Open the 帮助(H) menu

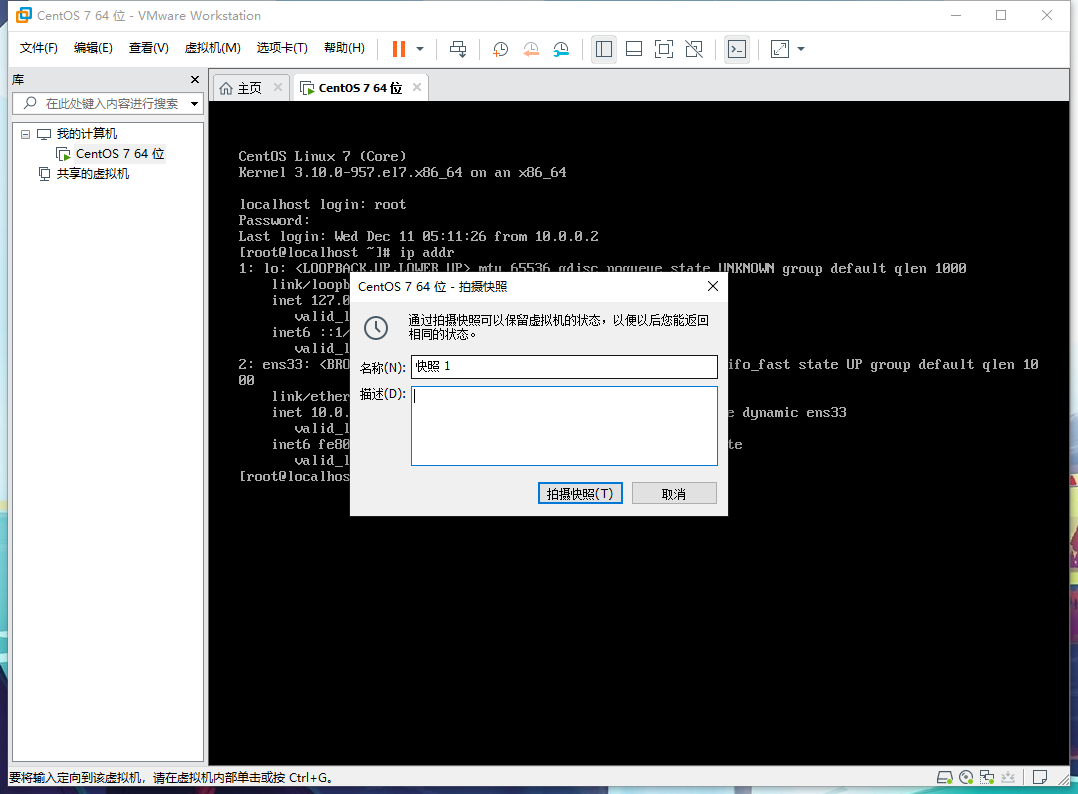click(x=344, y=47)
